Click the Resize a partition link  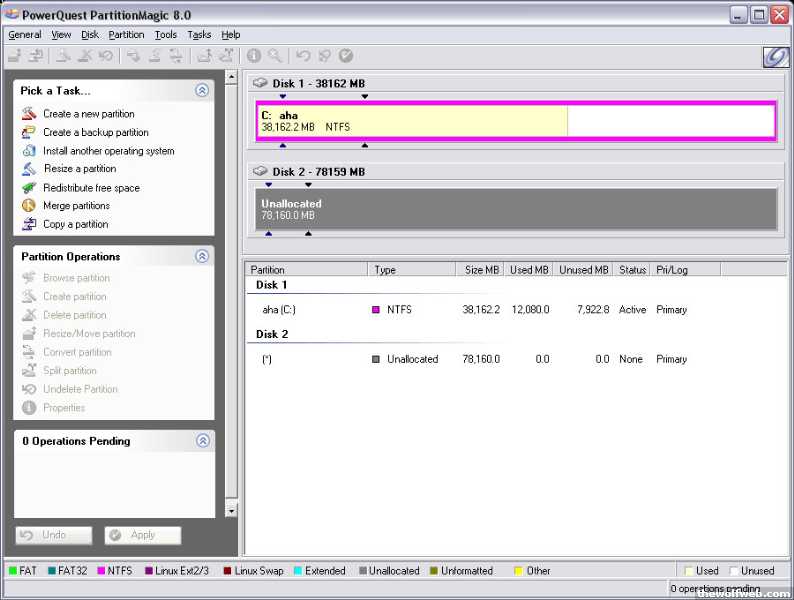coord(80,169)
